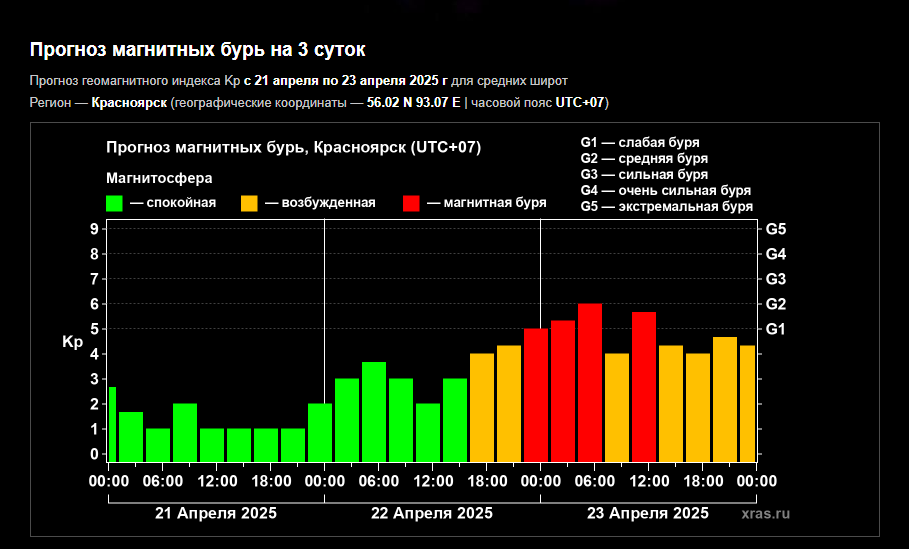Click the 'G5 — экстремальная буря' description
Image resolution: width=909 pixels, height=549 pixels.
667,206
